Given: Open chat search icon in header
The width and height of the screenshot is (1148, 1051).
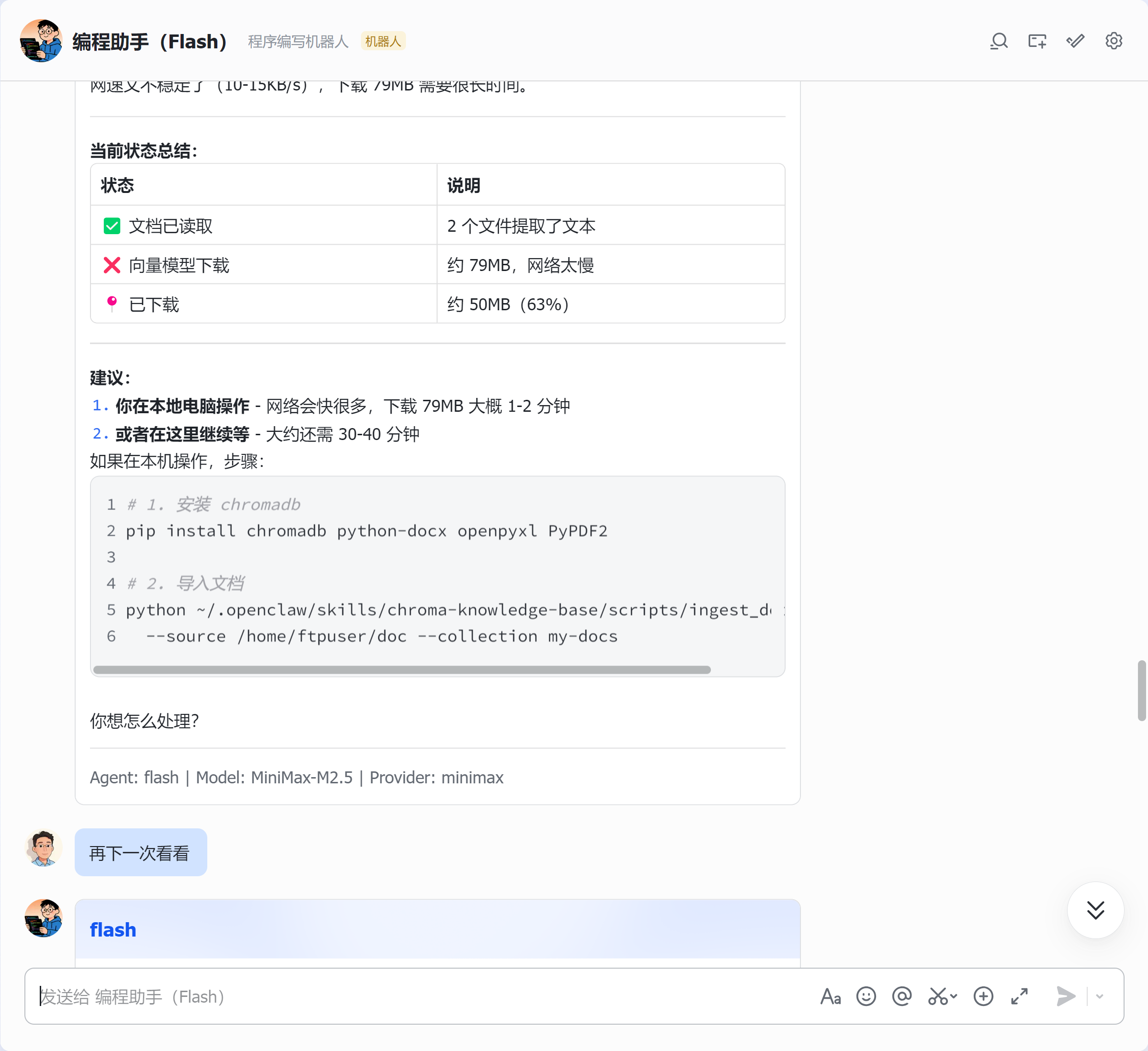Looking at the screenshot, I should pos(999,41).
